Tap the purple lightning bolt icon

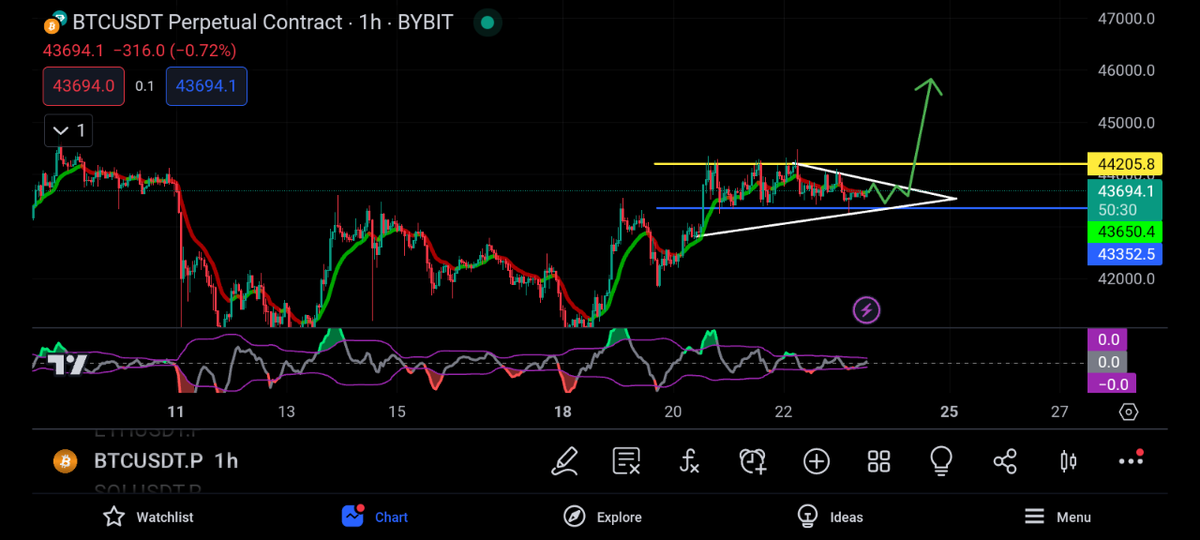tap(866, 310)
